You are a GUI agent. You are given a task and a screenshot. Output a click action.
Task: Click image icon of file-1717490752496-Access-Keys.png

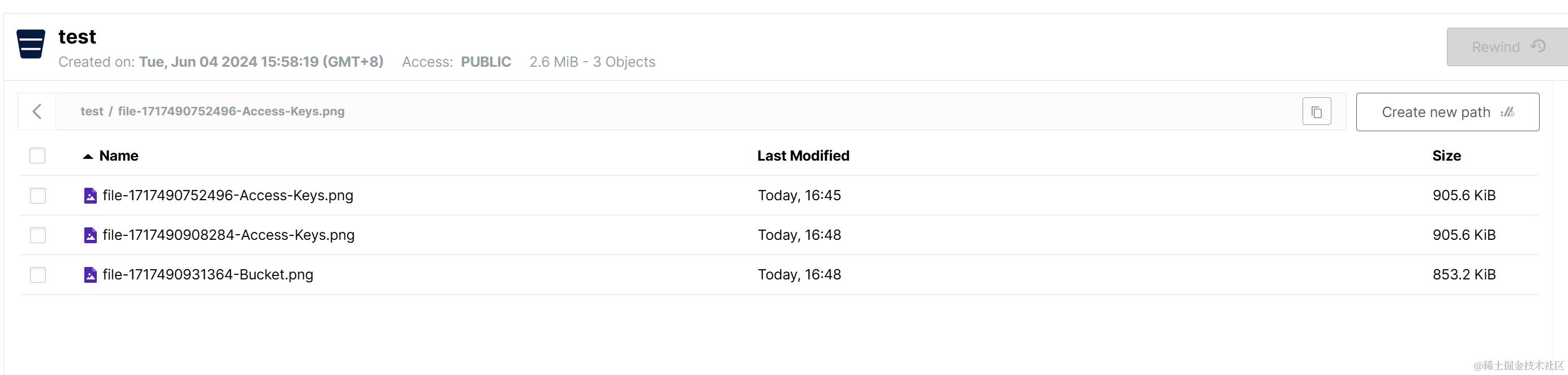click(90, 196)
